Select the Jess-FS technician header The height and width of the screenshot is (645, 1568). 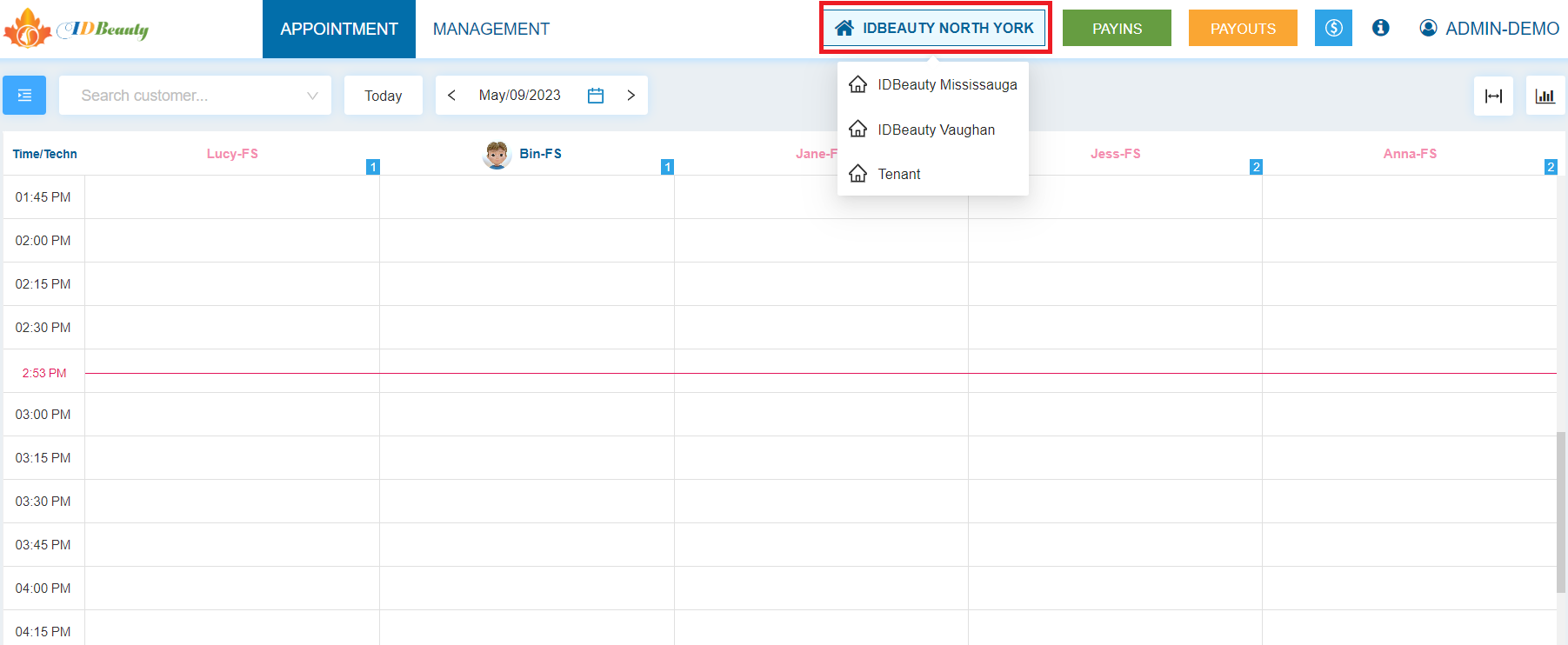tap(1116, 154)
